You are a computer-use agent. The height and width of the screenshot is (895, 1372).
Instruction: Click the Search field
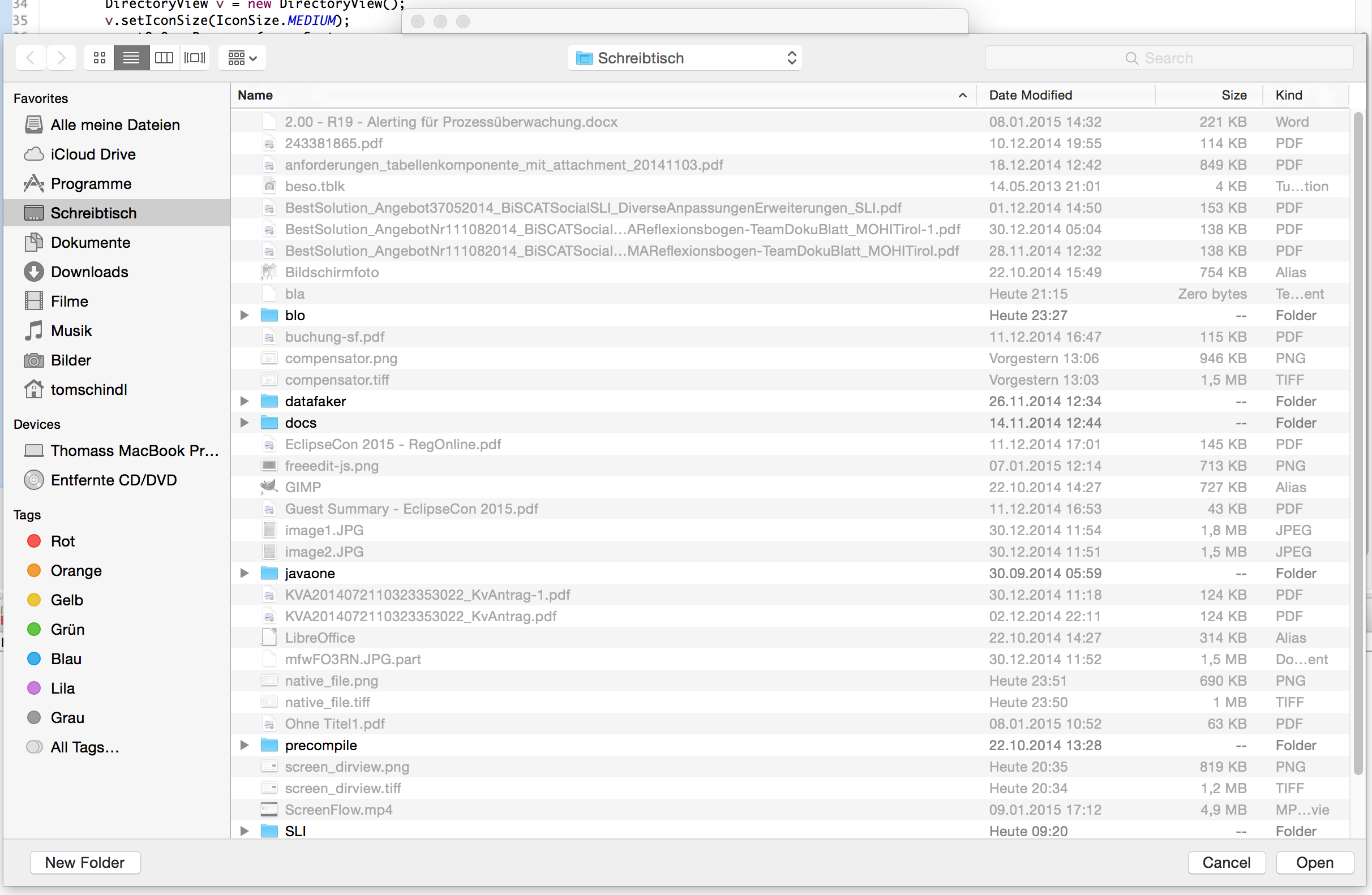tap(1168, 58)
